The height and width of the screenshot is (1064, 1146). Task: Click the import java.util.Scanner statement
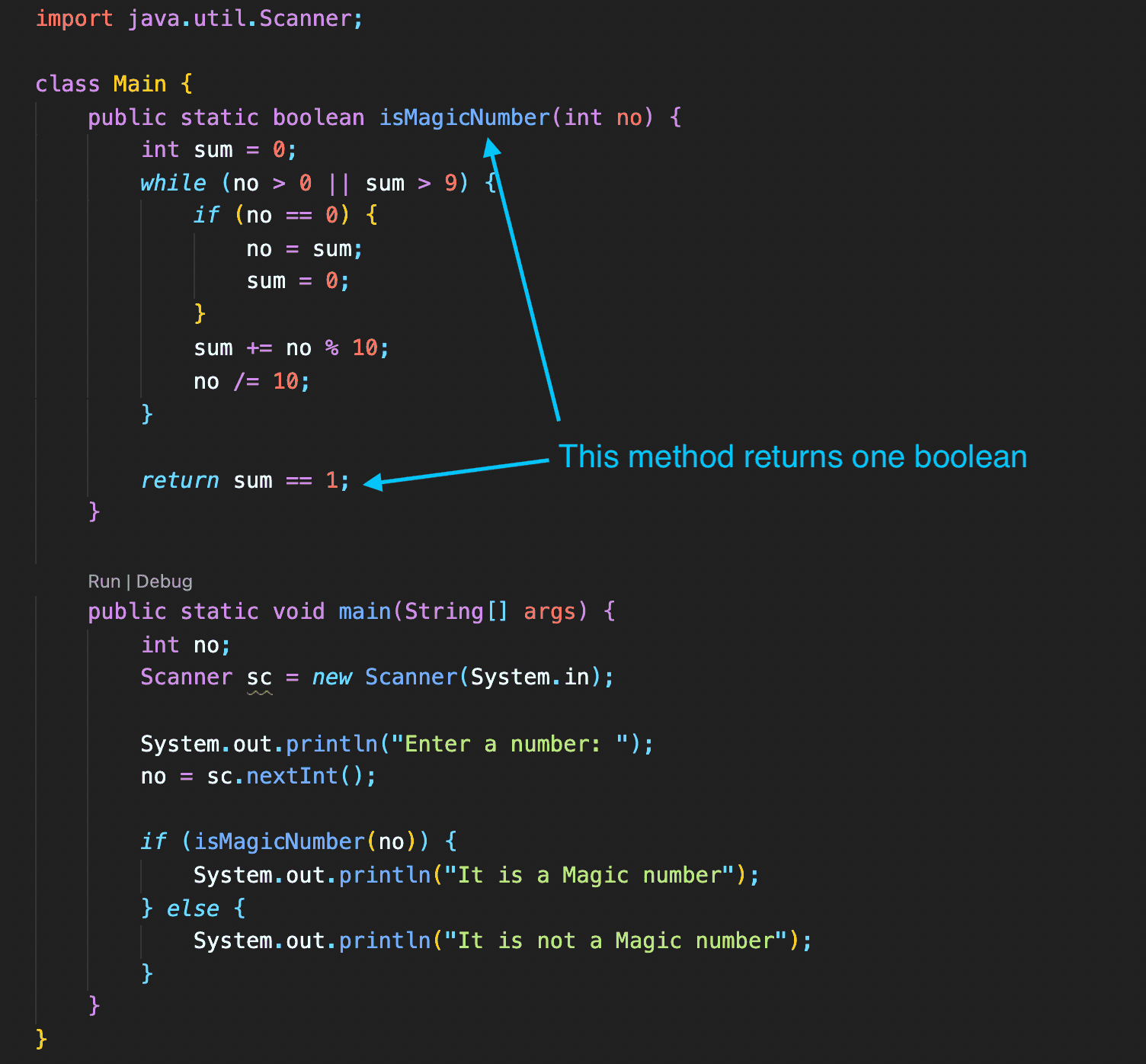[200, 18]
